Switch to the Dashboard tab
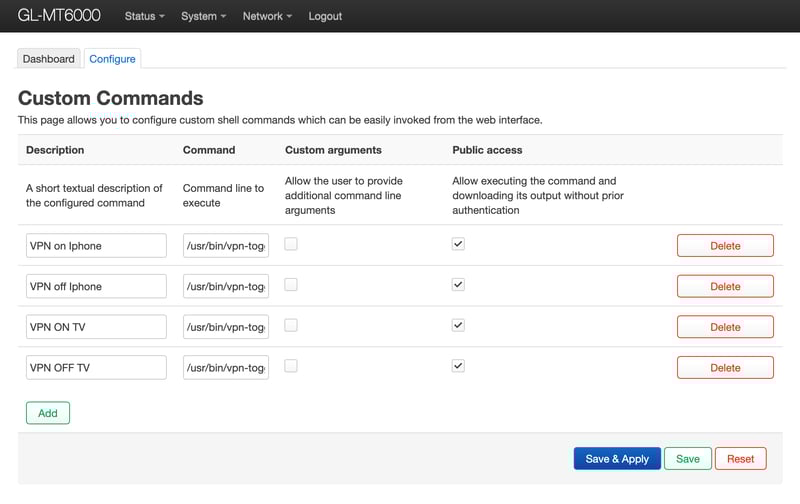This screenshot has width=800, height=504. point(49,59)
